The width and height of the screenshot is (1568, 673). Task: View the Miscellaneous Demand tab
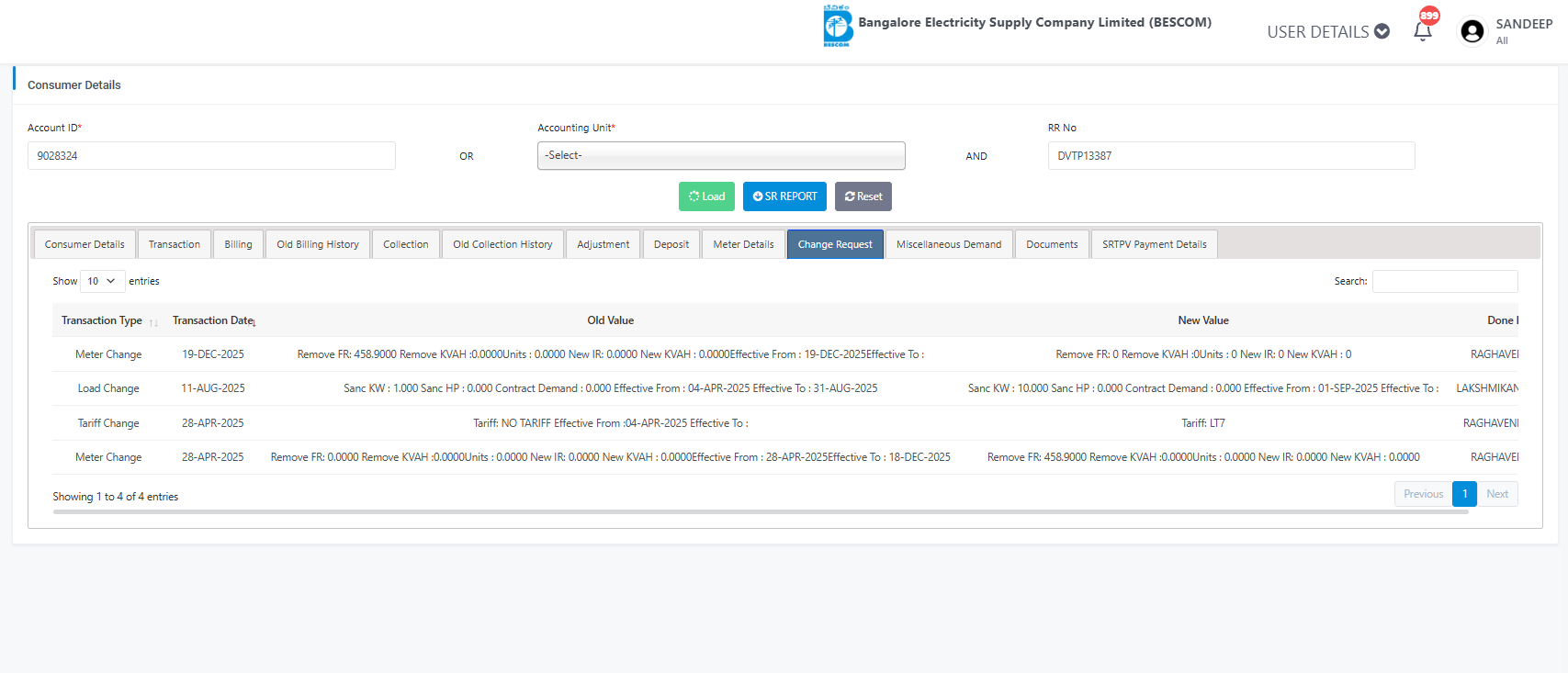[948, 244]
